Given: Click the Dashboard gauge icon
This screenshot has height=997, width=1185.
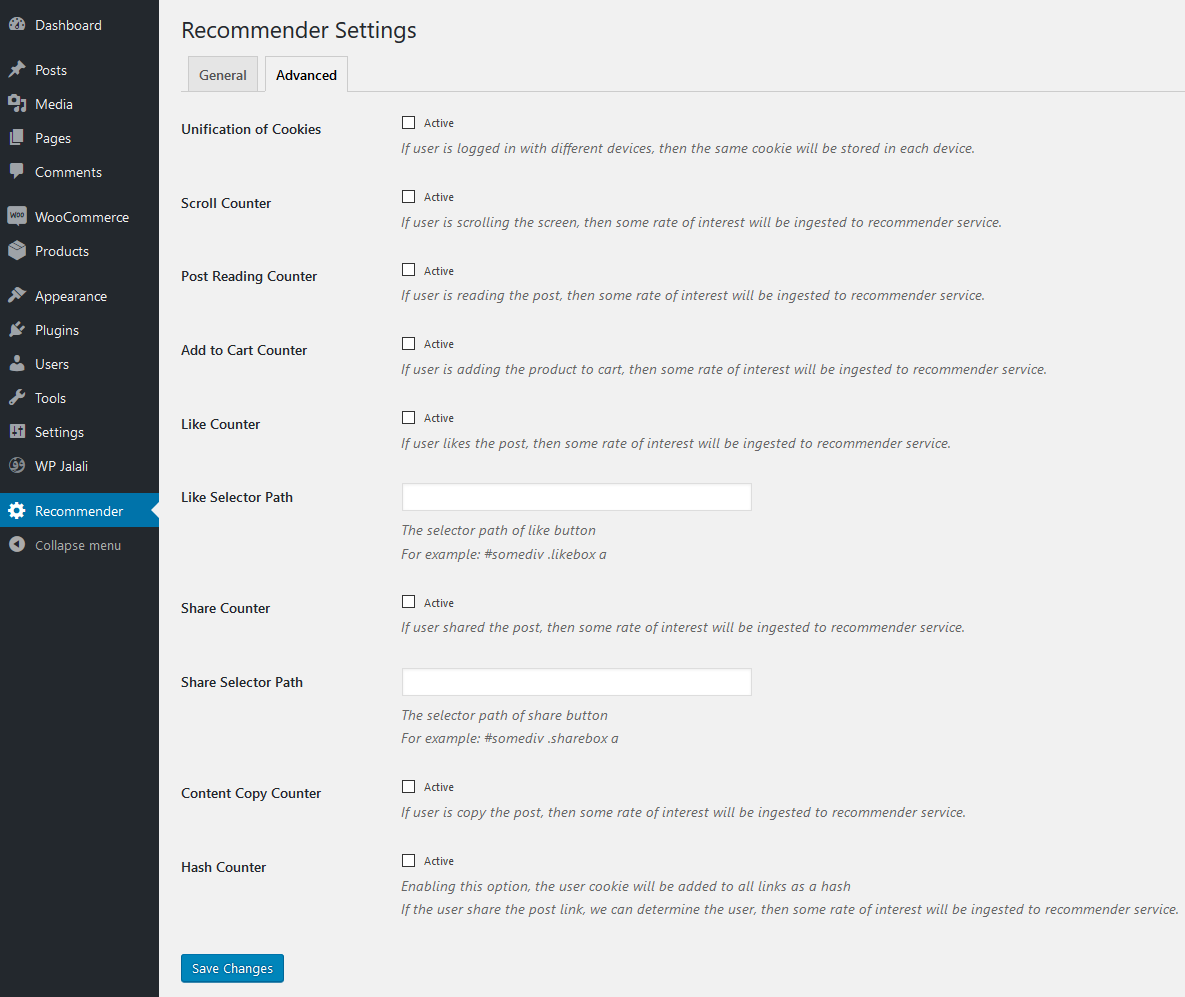Looking at the screenshot, I should [x=17, y=24].
